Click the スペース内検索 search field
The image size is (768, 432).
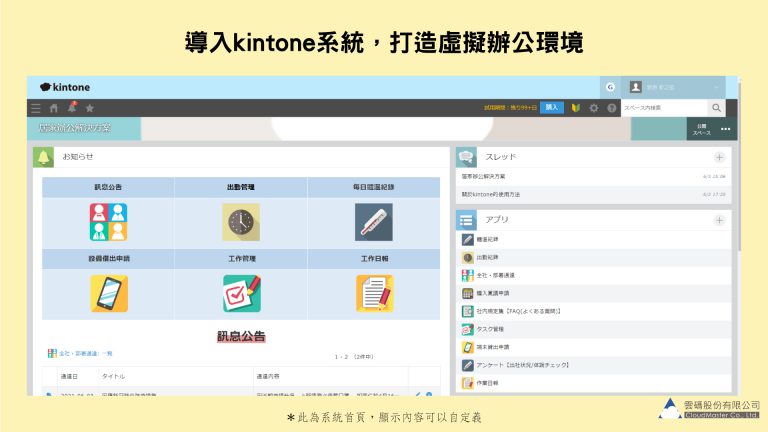[x=664, y=108]
